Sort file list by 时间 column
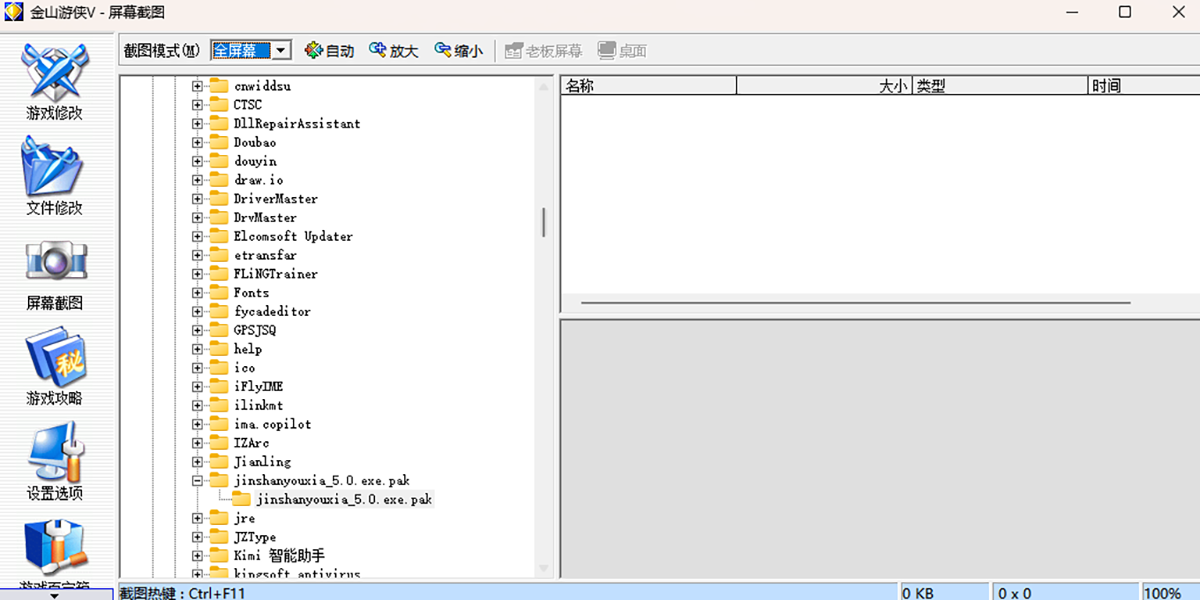 tap(1142, 86)
